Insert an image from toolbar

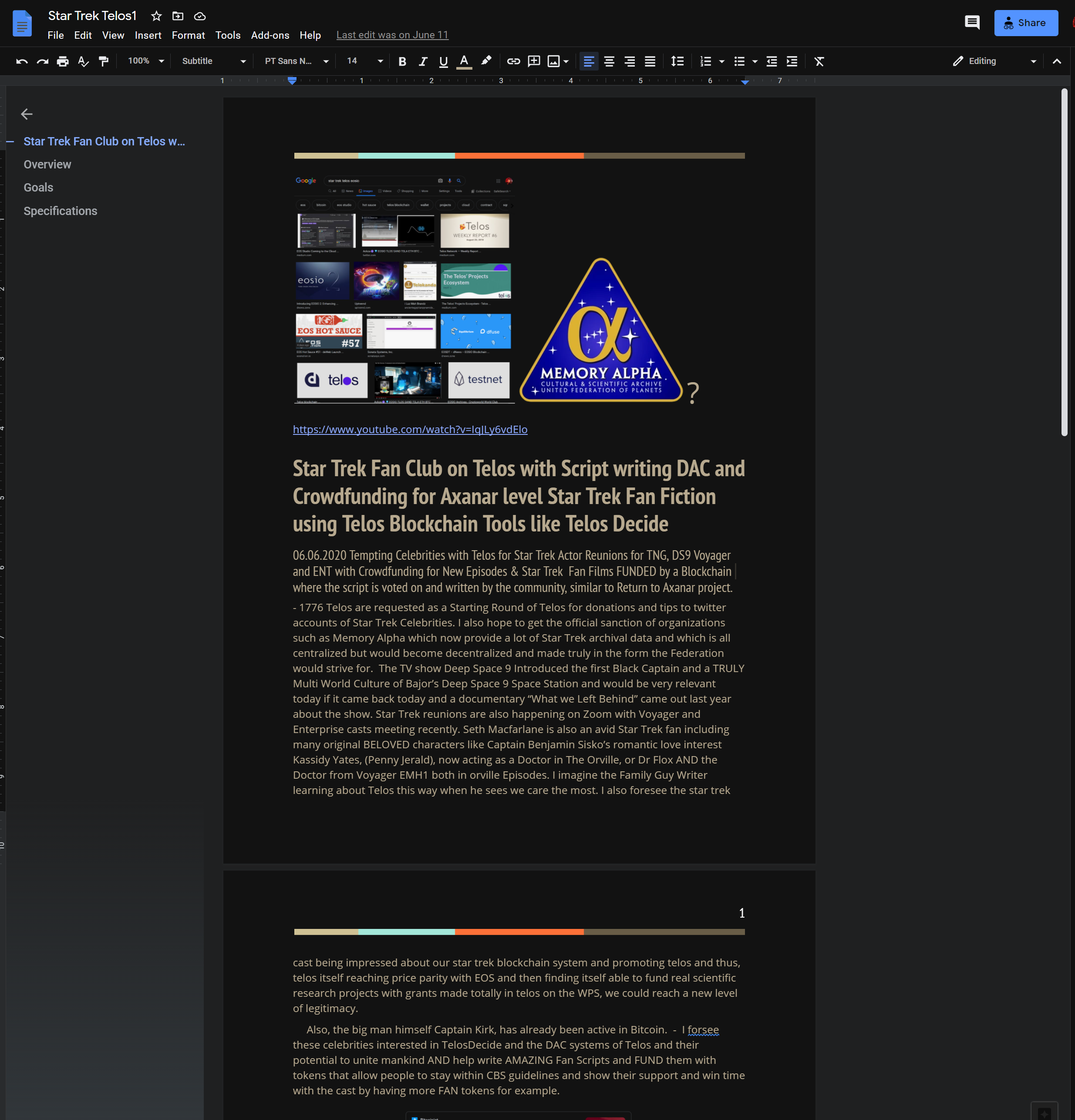[553, 61]
